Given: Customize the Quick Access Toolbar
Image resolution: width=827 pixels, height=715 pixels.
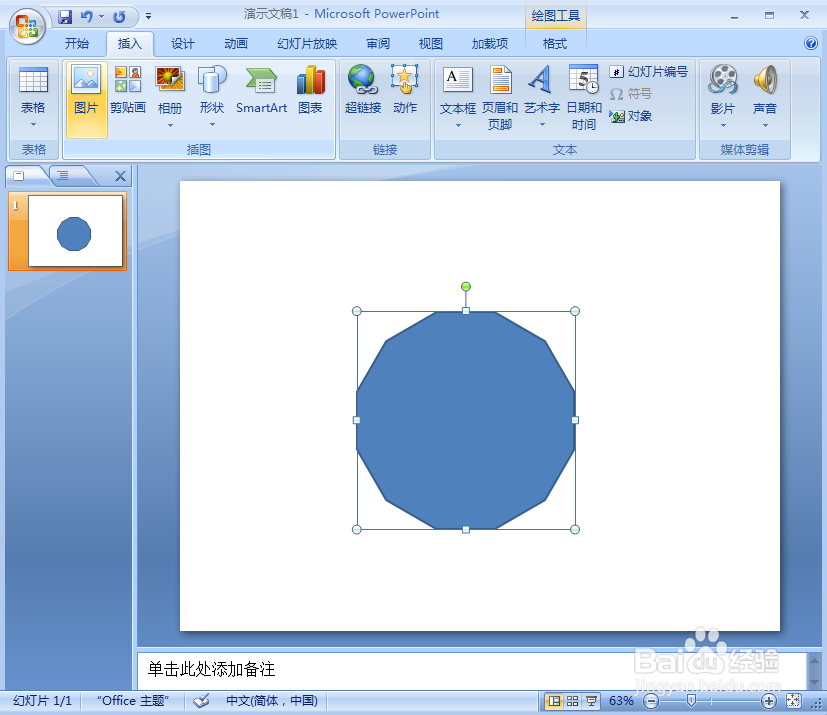Looking at the screenshot, I should [x=149, y=16].
